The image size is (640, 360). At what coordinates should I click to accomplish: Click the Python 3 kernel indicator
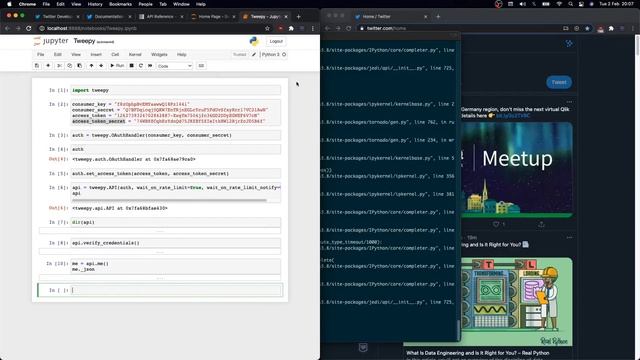[273, 54]
